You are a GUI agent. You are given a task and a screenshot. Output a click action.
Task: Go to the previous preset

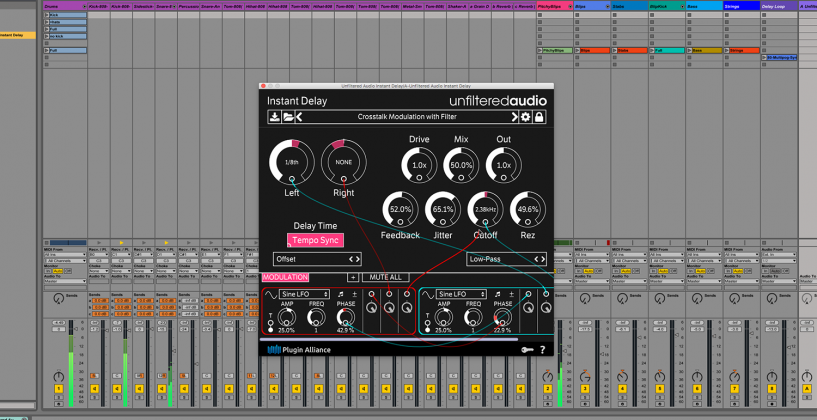point(299,117)
